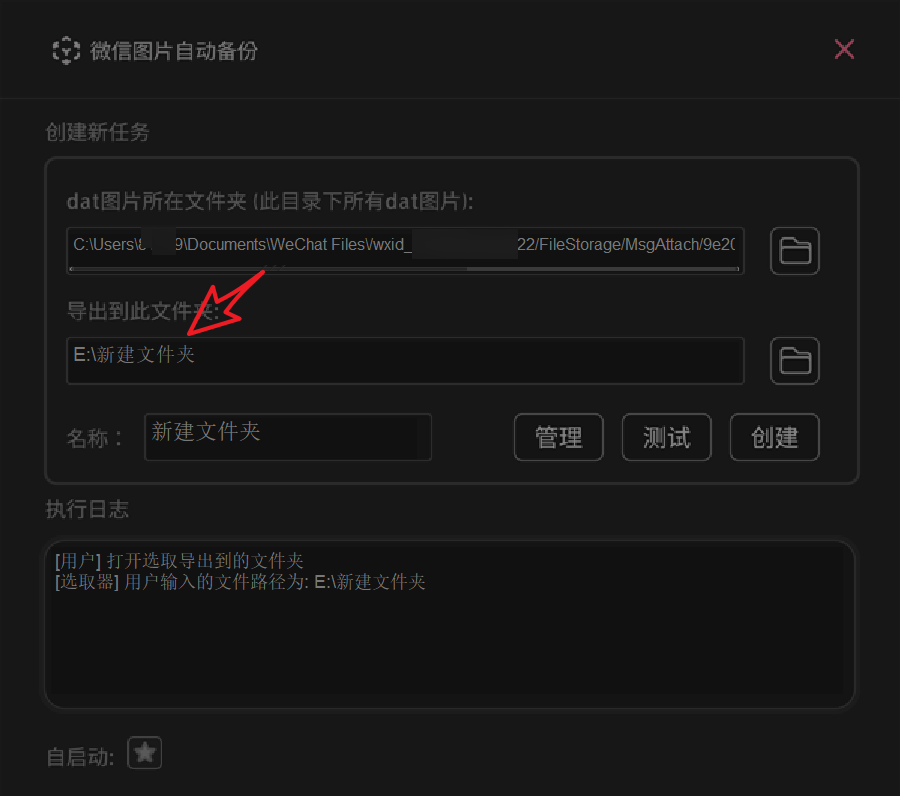Select the log line showing 用户输入的文件路径

click(x=240, y=582)
